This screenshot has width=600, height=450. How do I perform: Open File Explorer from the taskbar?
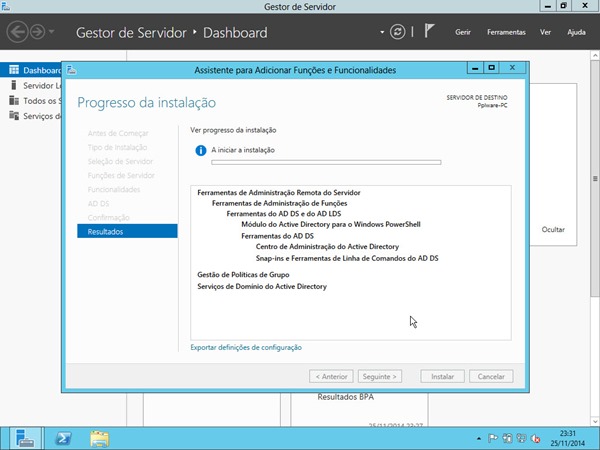pos(99,439)
